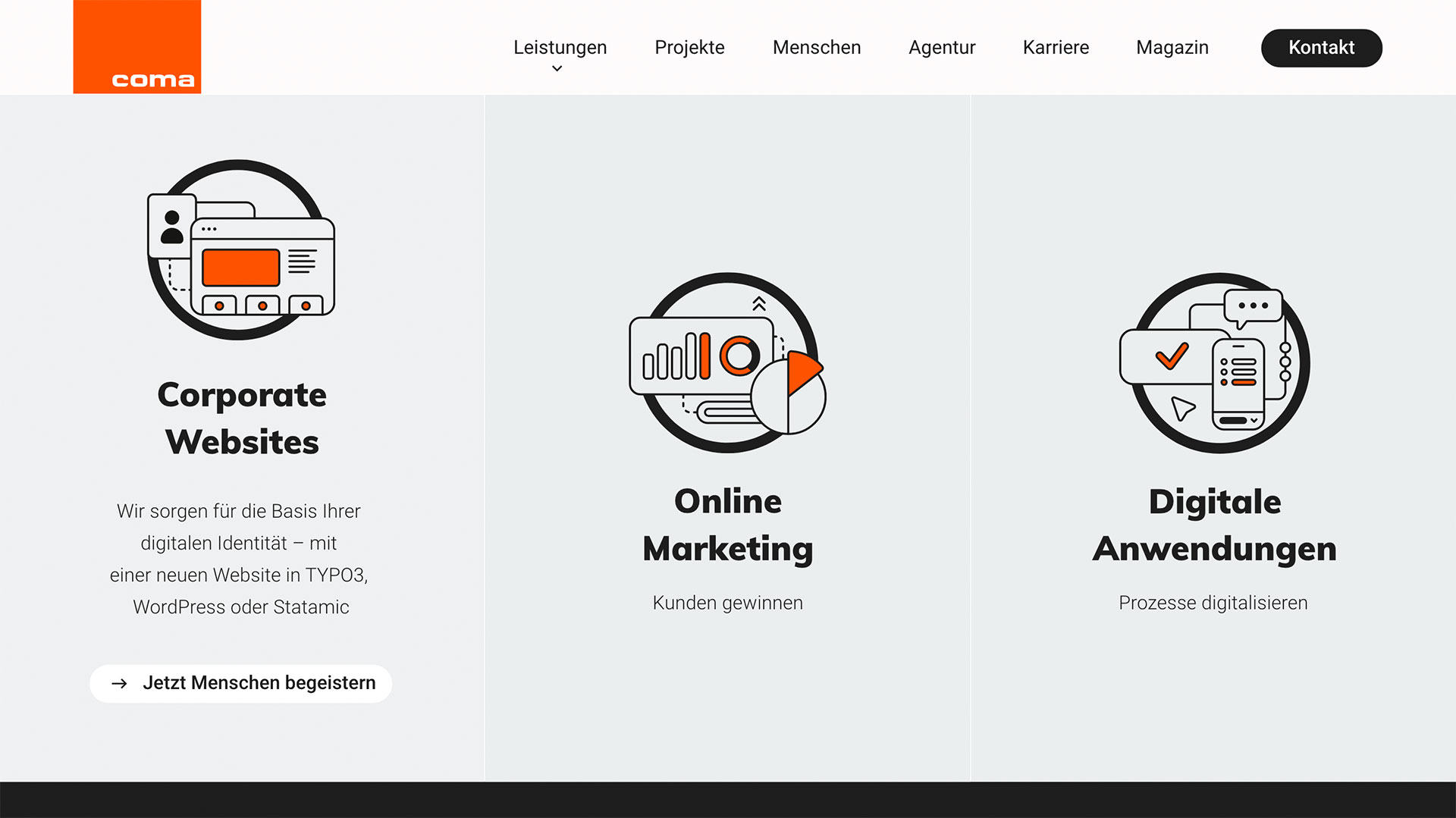Viewport: 1456px width, 818px height.
Task: Click the coma logo to go home
Action: click(x=136, y=47)
